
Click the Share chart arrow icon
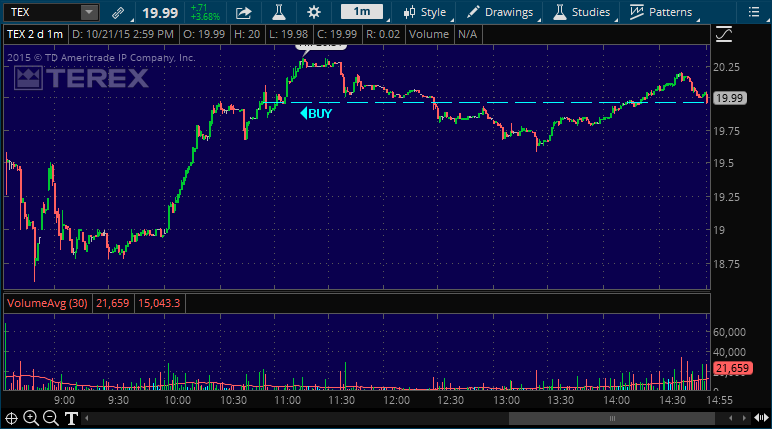click(244, 12)
